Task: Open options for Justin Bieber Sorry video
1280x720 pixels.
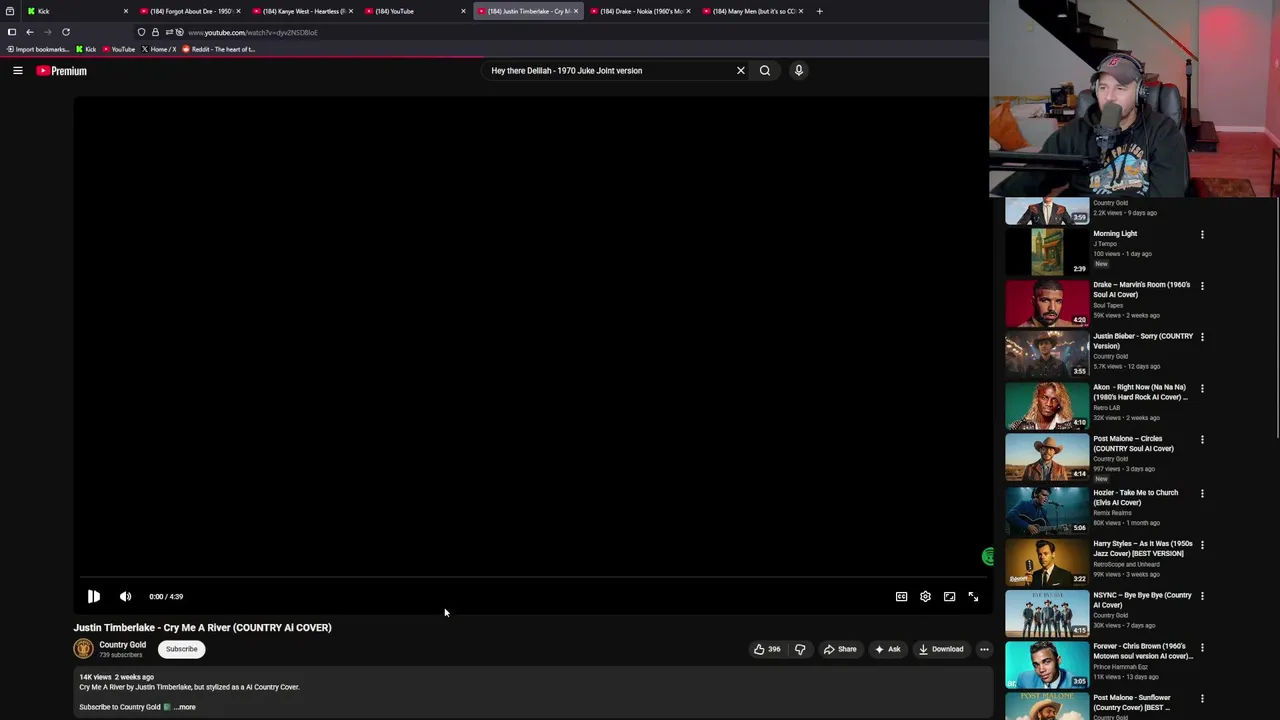Action: coord(1202,337)
